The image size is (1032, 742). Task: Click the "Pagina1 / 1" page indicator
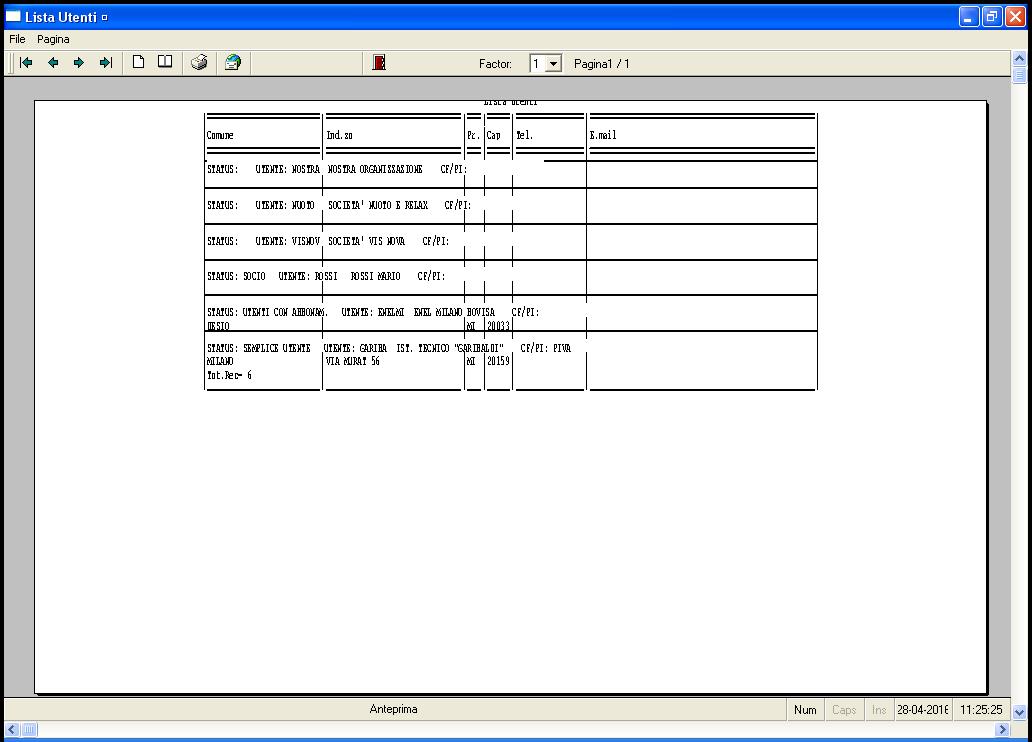tap(602, 64)
